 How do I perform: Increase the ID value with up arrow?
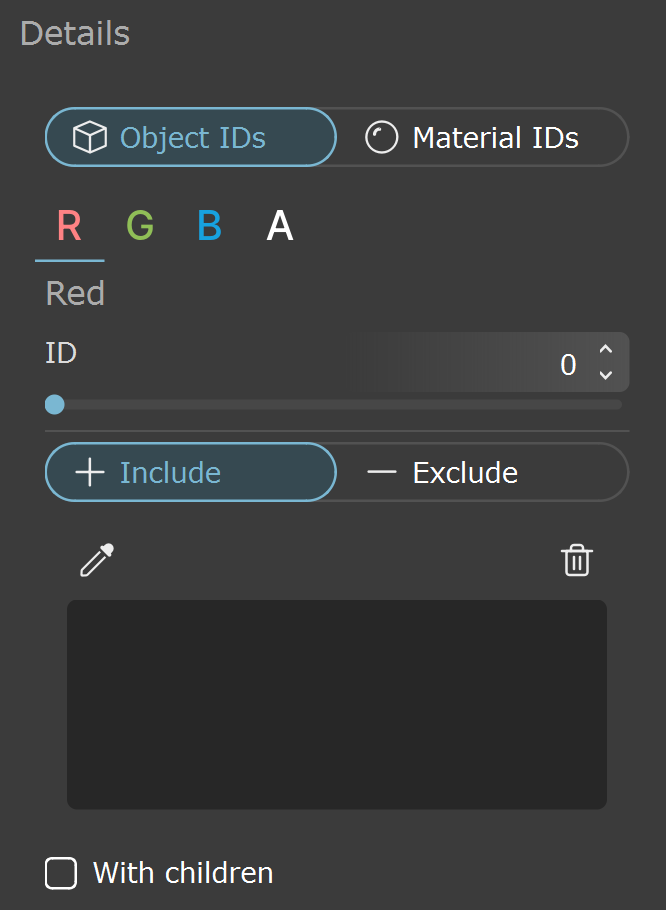click(x=606, y=350)
